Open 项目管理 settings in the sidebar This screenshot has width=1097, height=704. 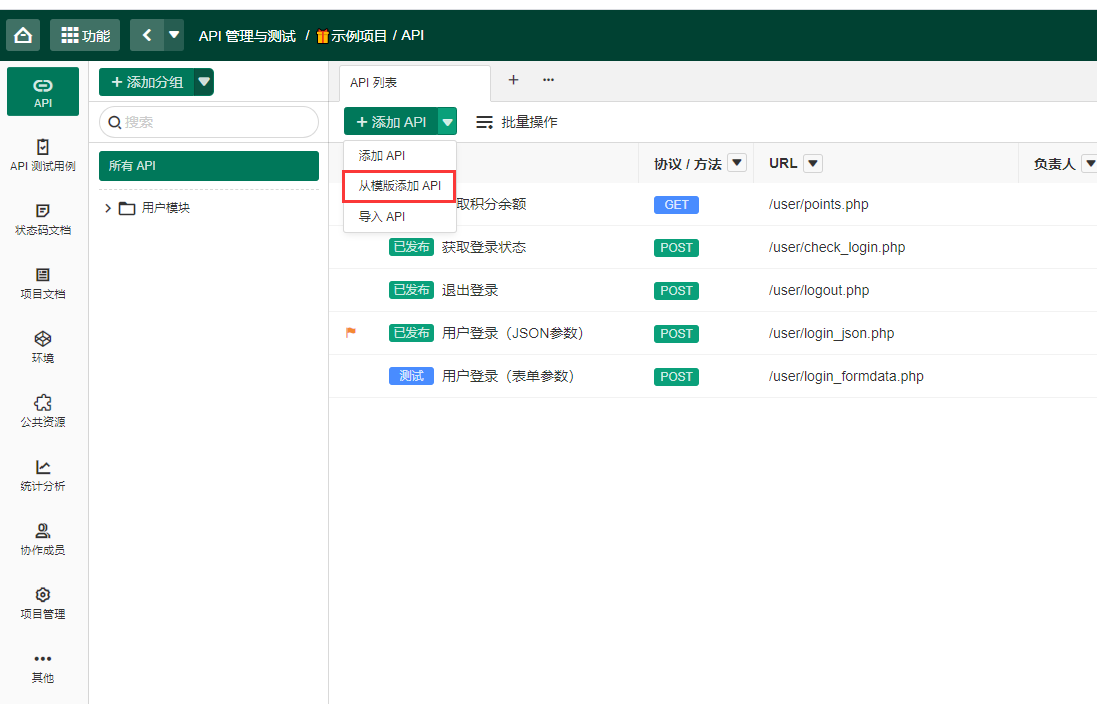42,603
